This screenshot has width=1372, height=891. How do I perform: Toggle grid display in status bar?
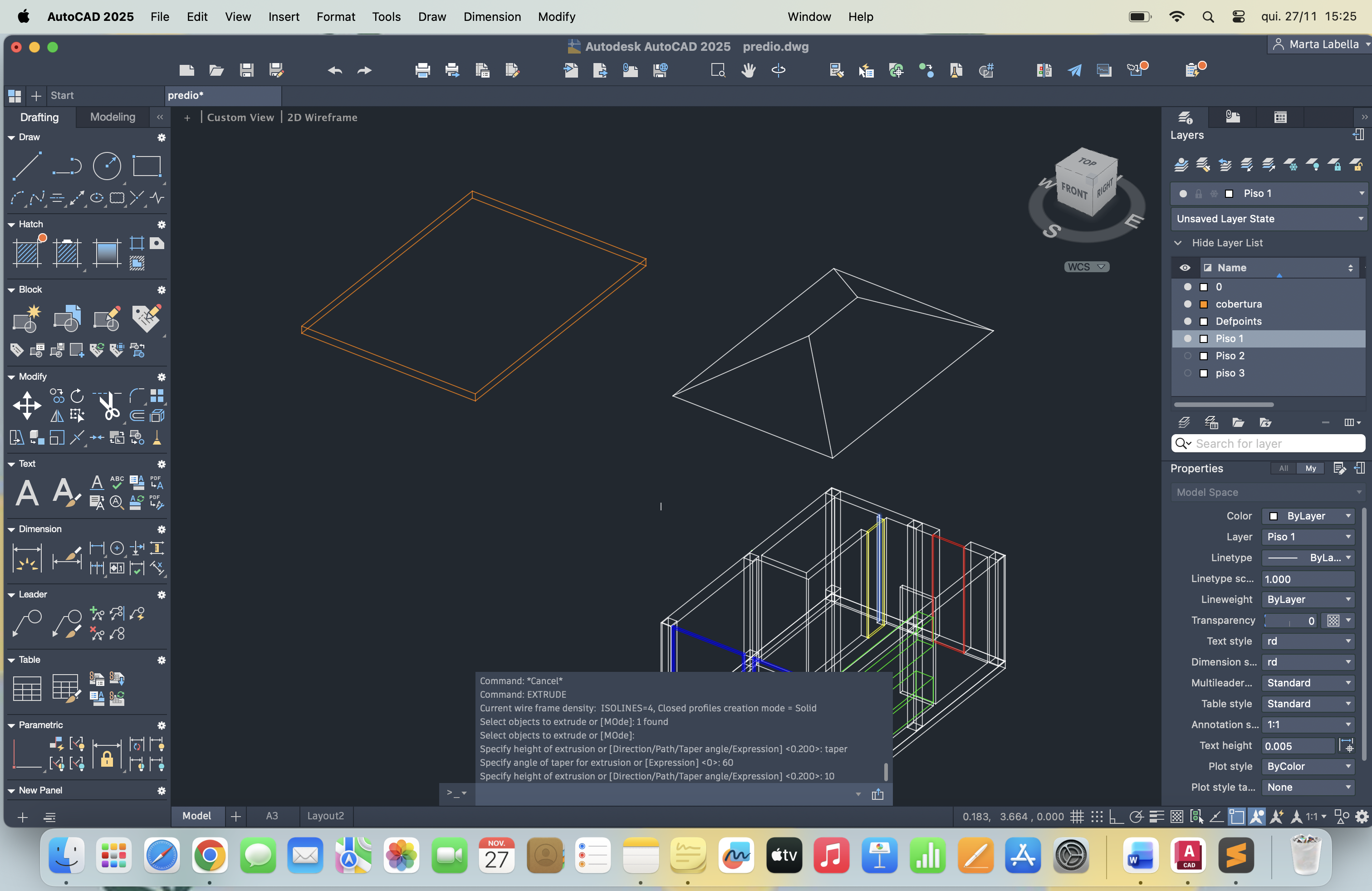(1077, 817)
